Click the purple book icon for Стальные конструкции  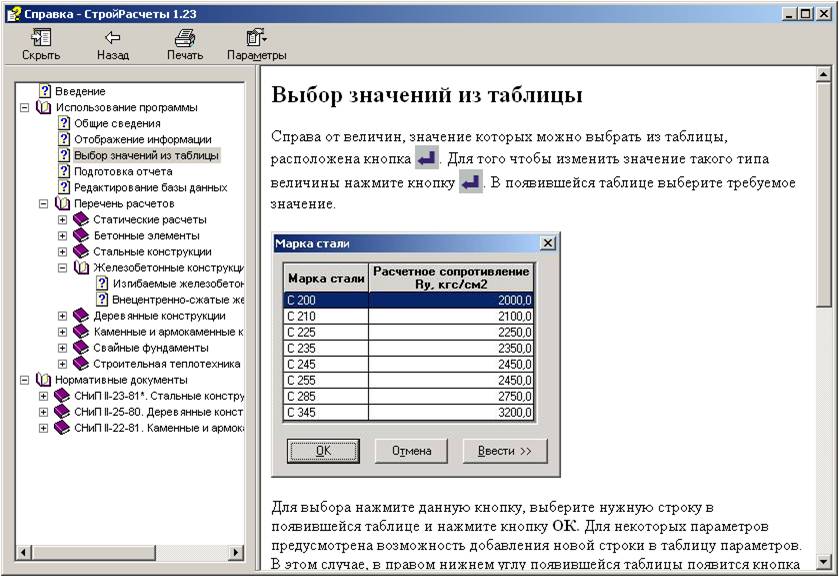point(80,252)
